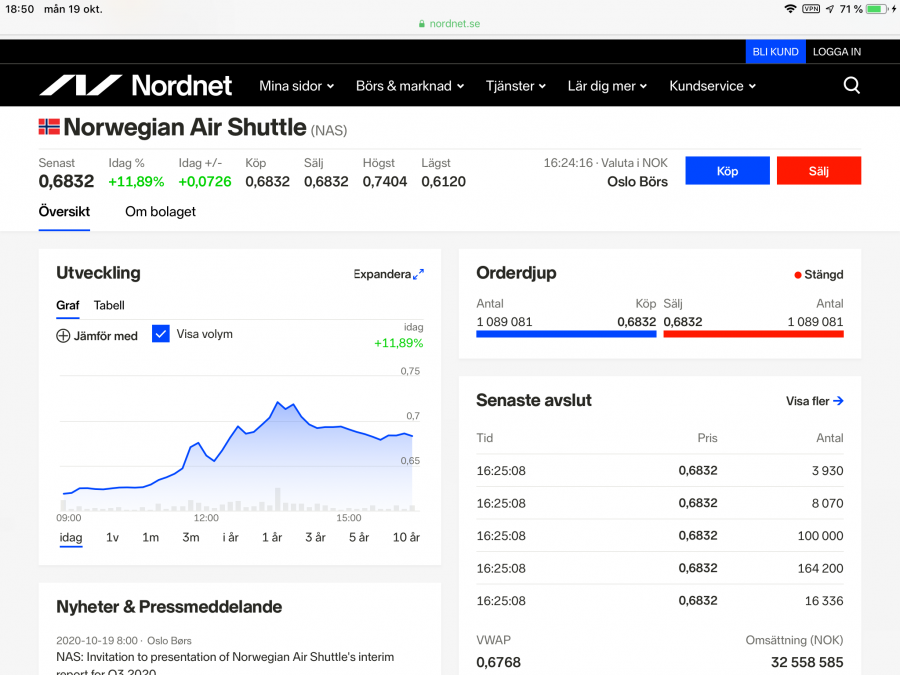
Task: Click the Norwegian flag icon
Action: pyautogui.click(x=49, y=127)
